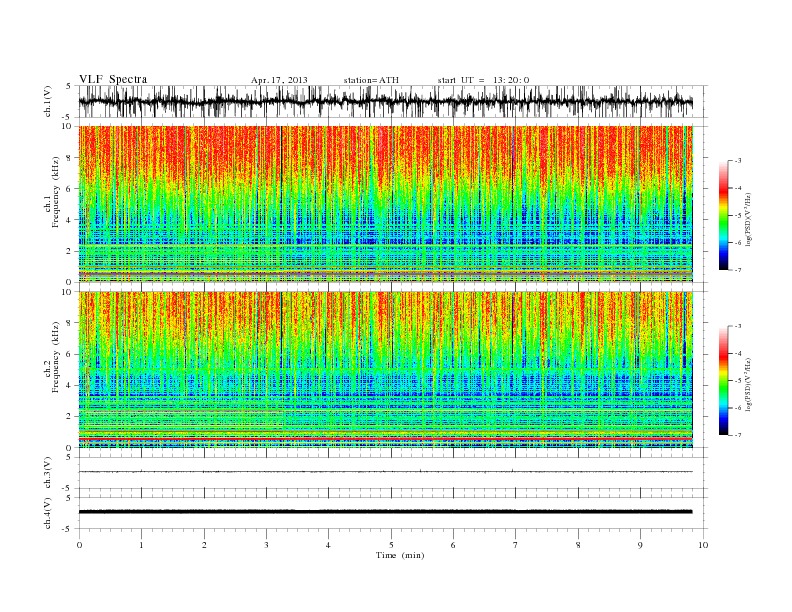
Task: Click the "4" tick on the time axis
Action: click(x=328, y=545)
